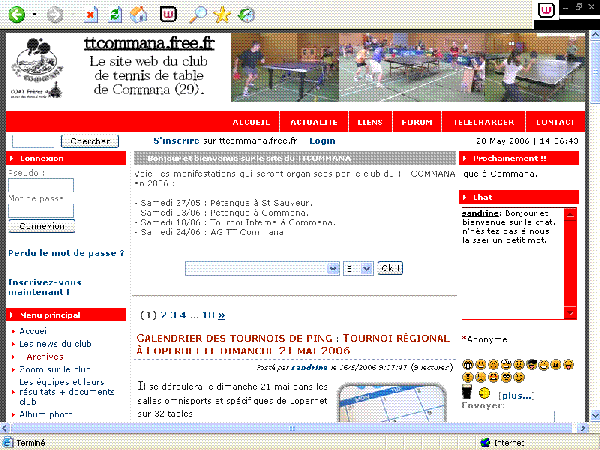
Task: Click the calendar thumbnail image
Action: point(391,403)
